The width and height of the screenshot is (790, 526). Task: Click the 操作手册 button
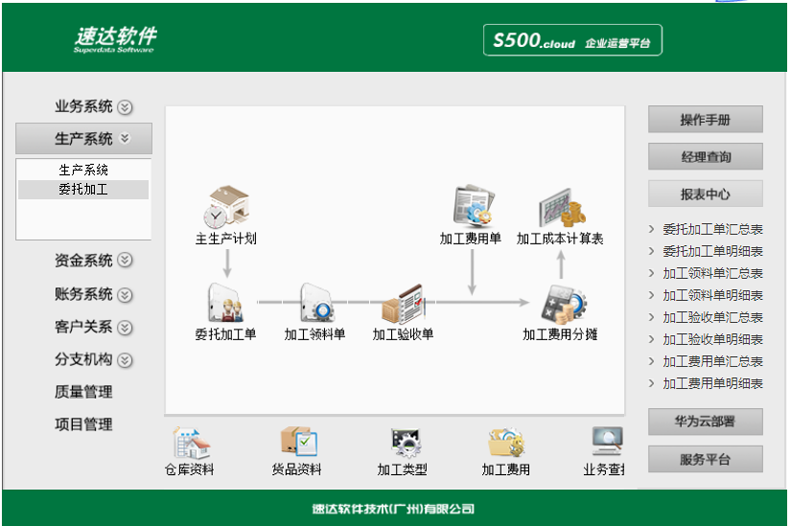pos(705,119)
